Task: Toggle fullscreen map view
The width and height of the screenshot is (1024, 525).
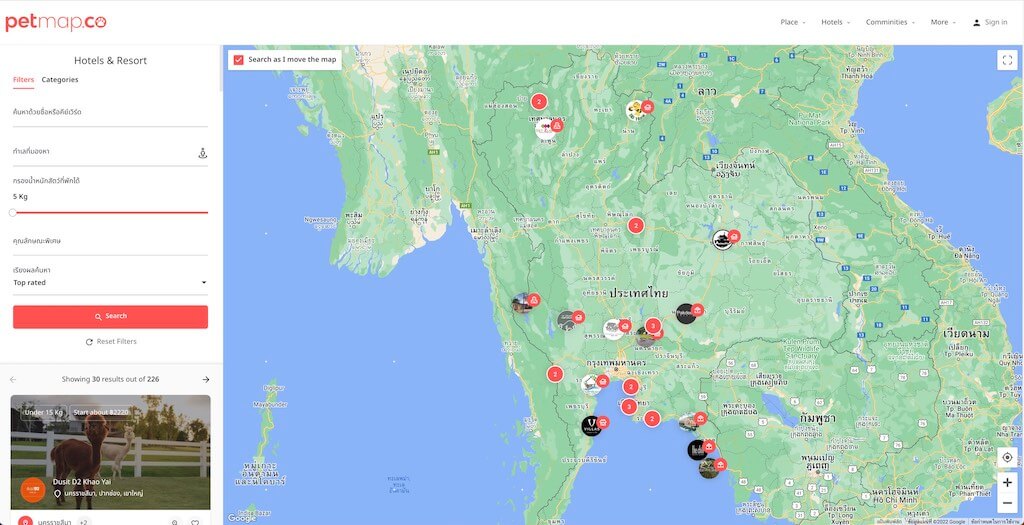Action: tap(1006, 60)
